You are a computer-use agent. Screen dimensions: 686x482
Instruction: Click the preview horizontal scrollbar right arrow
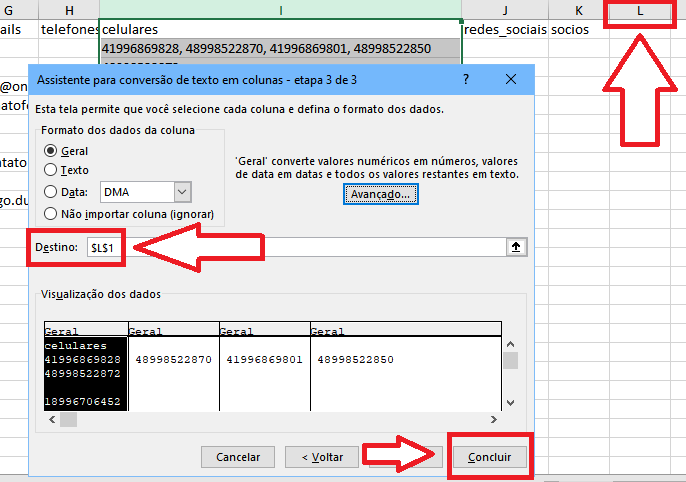pyautogui.click(x=492, y=420)
